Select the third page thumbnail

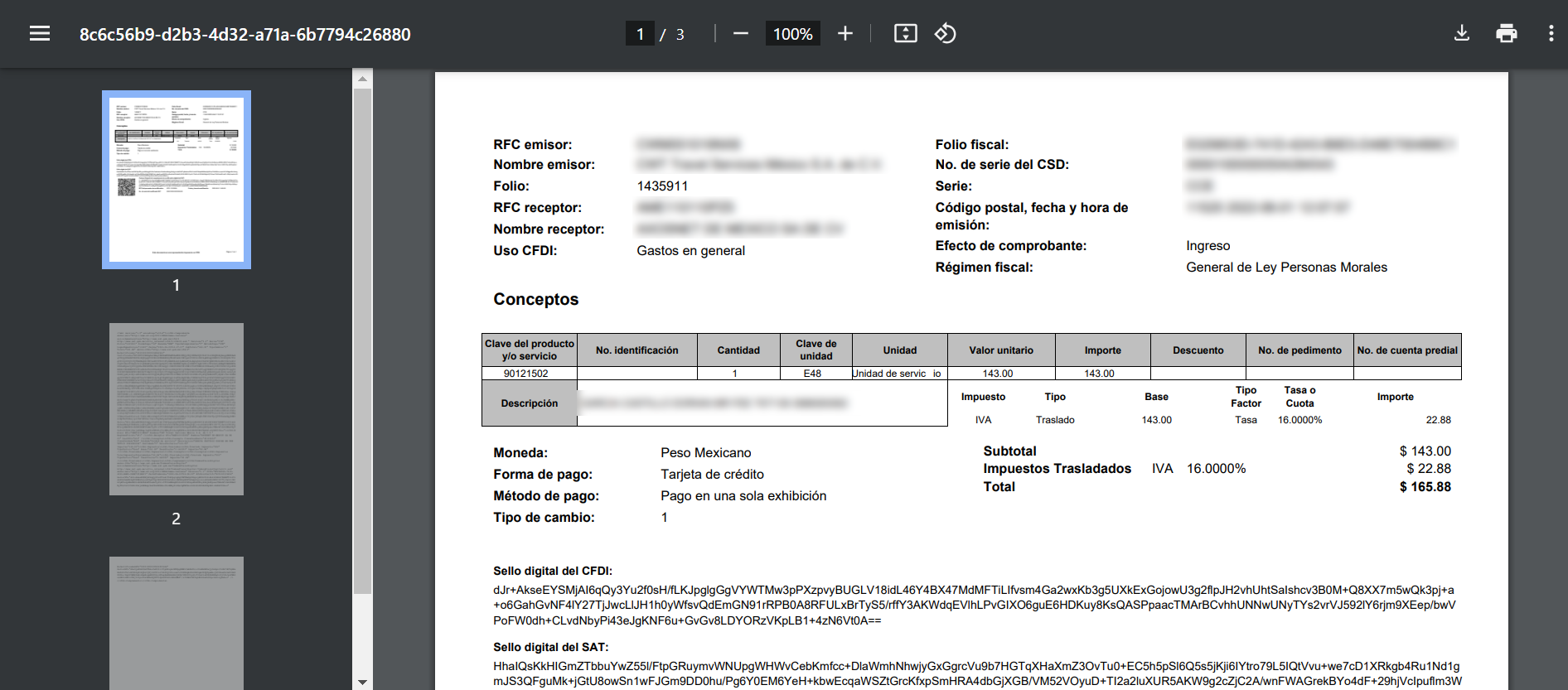coord(177,621)
